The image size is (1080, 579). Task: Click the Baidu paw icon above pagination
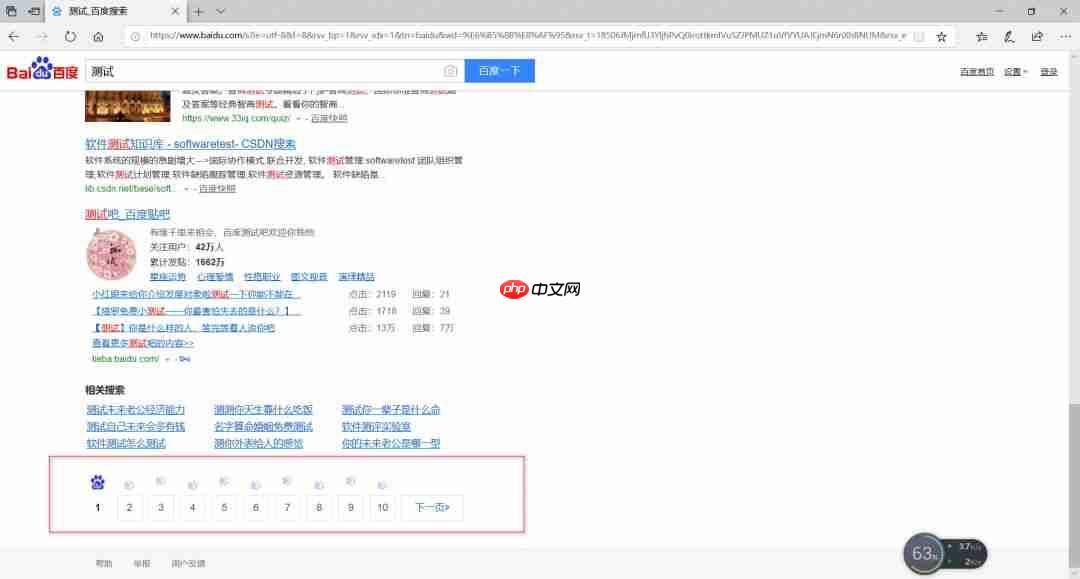coord(97,482)
